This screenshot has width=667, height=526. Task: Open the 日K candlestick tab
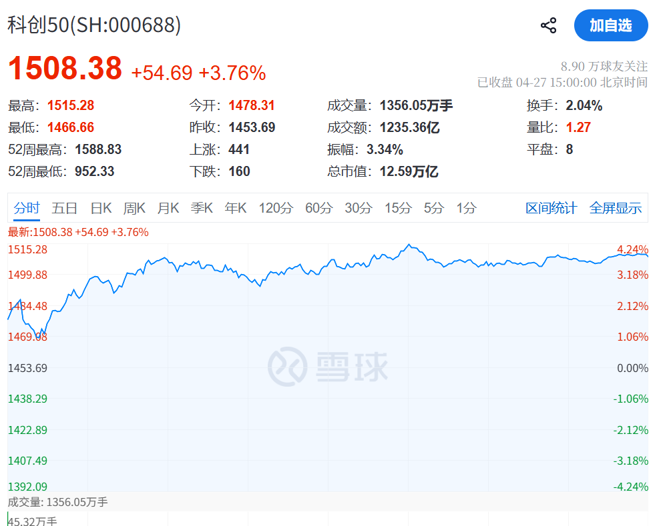pos(101,208)
